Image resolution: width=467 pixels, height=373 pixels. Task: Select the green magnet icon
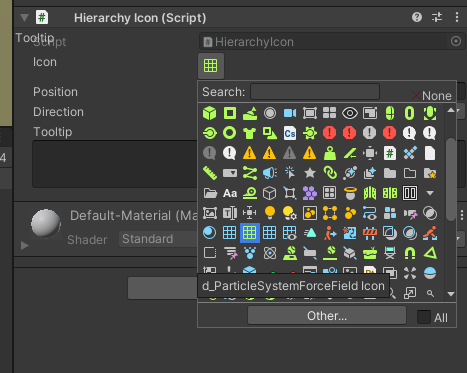[410, 253]
